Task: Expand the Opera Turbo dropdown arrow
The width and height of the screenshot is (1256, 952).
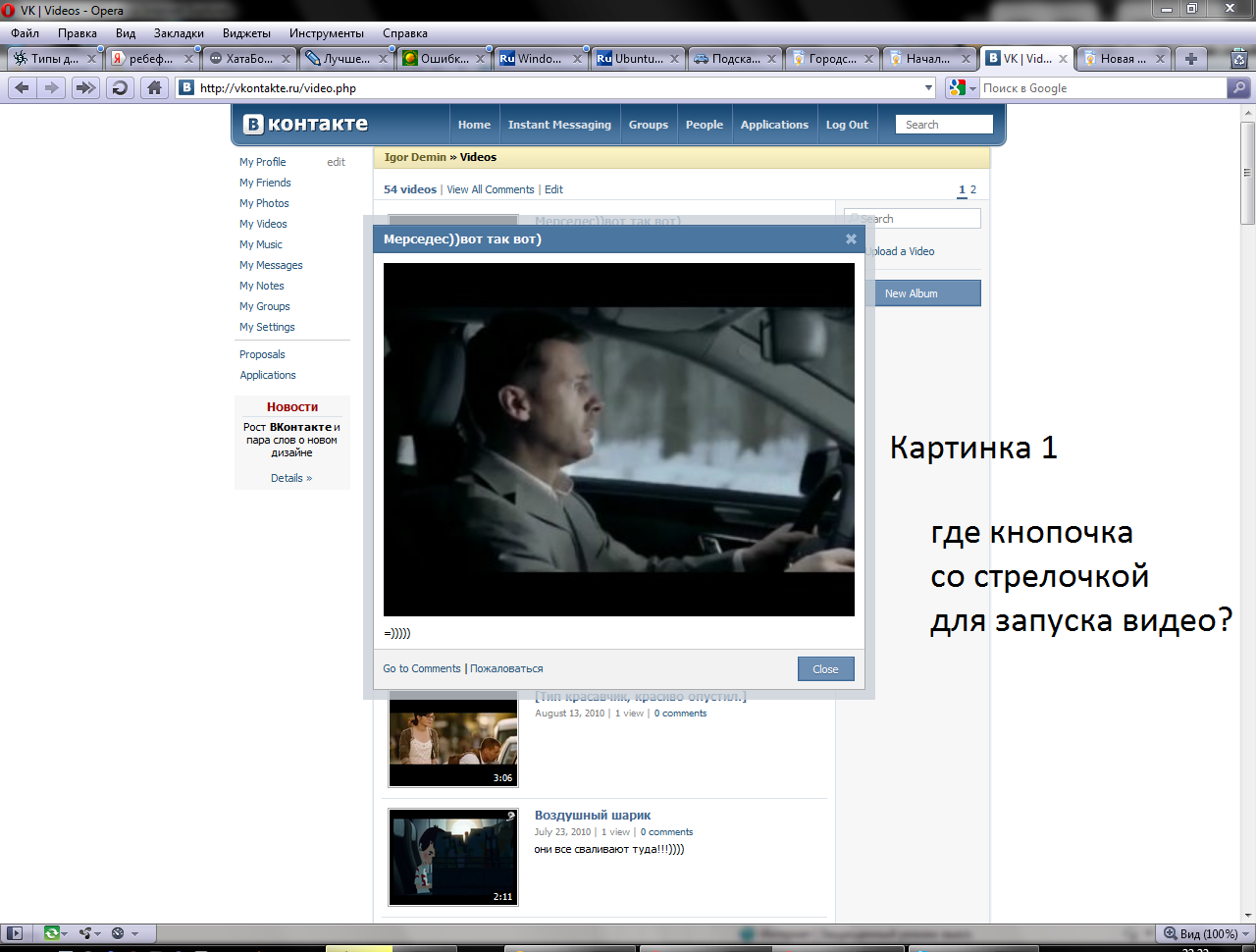Action: pos(134,933)
